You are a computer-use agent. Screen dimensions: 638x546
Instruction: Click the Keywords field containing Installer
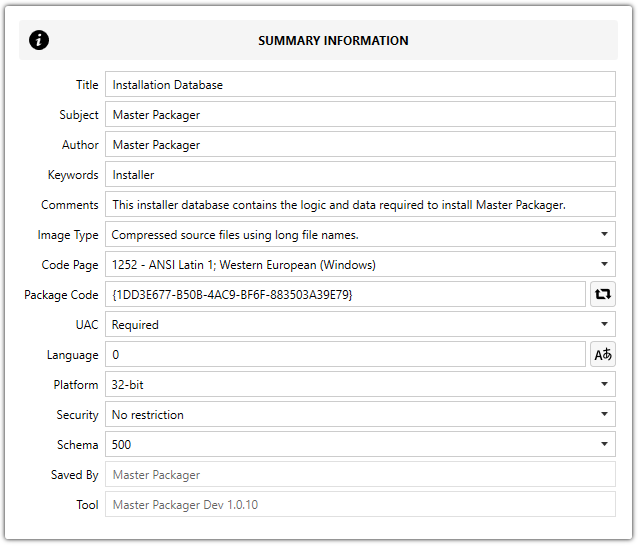coord(360,175)
